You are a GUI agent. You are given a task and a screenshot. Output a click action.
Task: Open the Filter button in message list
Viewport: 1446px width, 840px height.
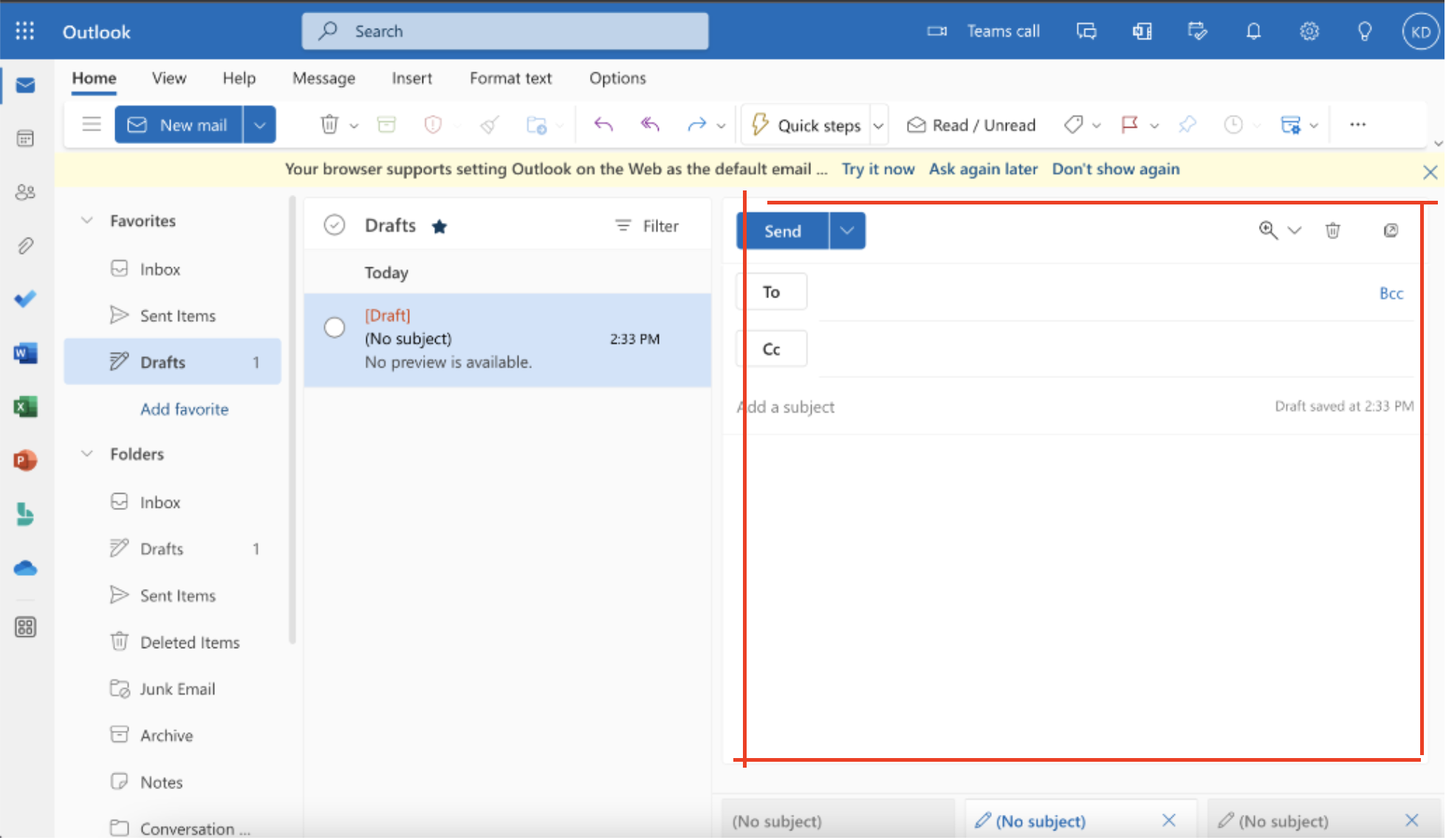[x=647, y=226]
